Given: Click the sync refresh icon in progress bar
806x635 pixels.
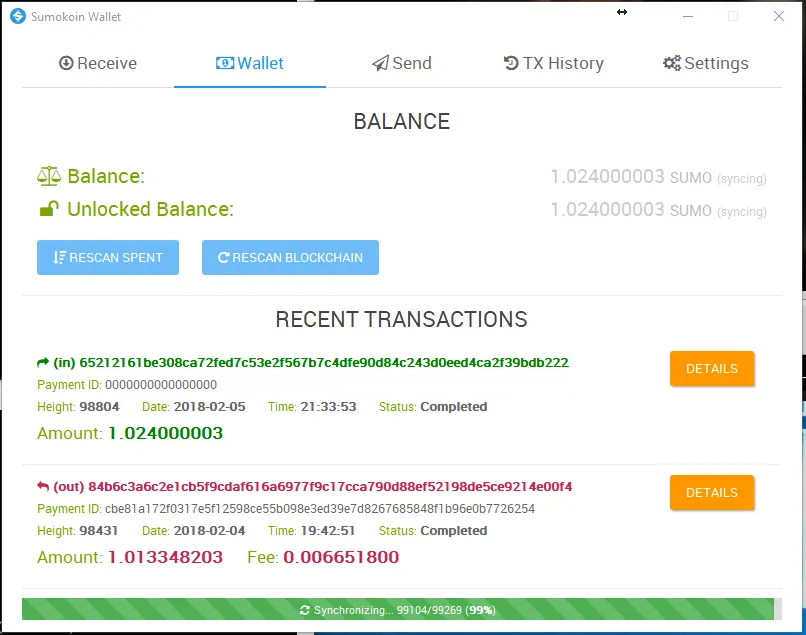Looking at the screenshot, I should click(305, 610).
